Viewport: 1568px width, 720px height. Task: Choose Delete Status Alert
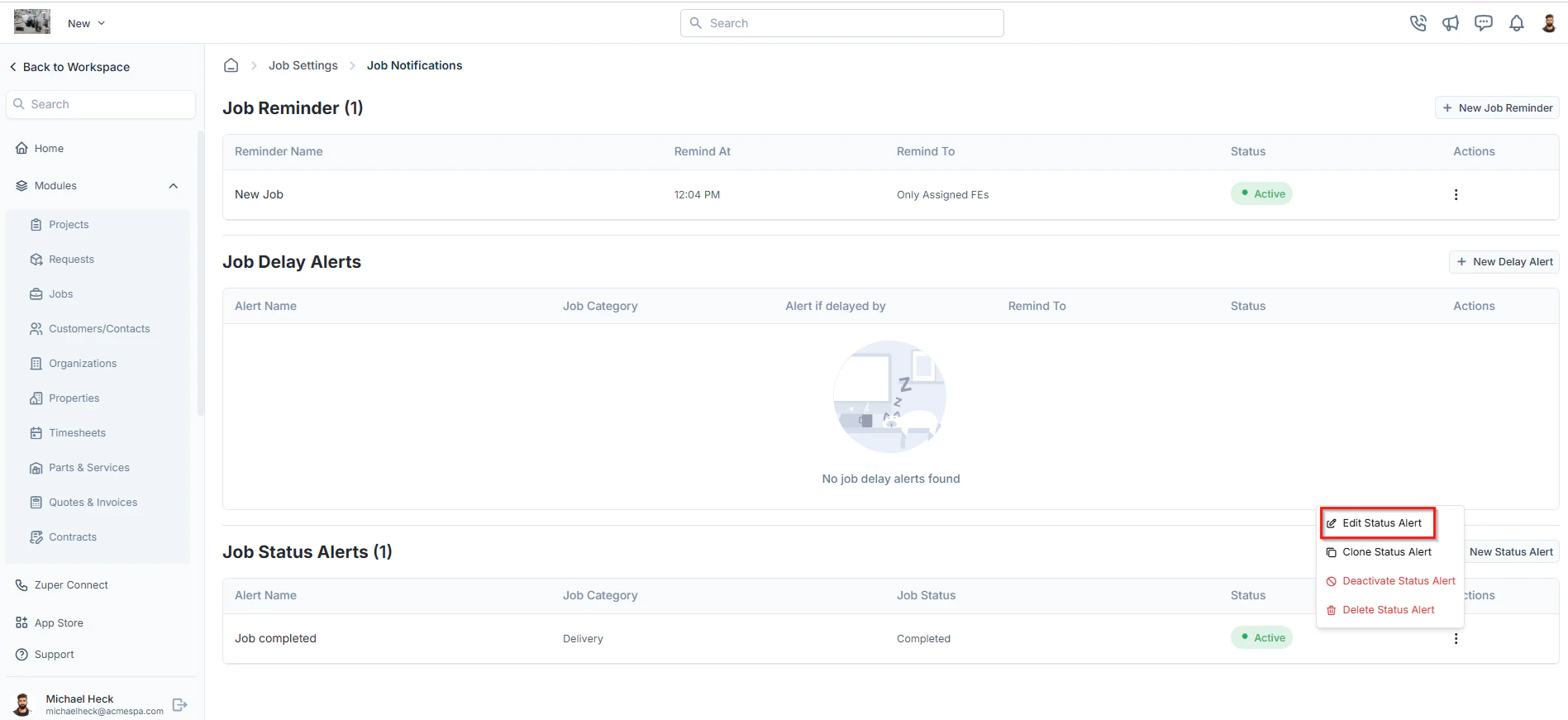click(x=1380, y=610)
